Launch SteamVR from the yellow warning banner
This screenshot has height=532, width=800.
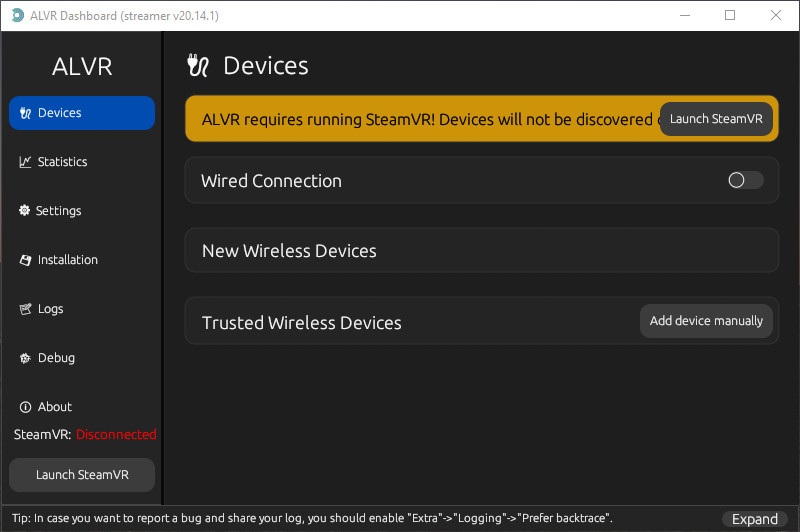(x=716, y=119)
